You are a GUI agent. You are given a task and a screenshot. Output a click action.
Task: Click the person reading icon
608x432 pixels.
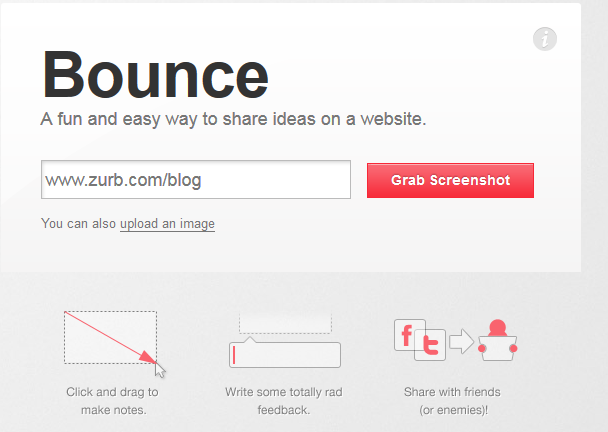click(497, 340)
